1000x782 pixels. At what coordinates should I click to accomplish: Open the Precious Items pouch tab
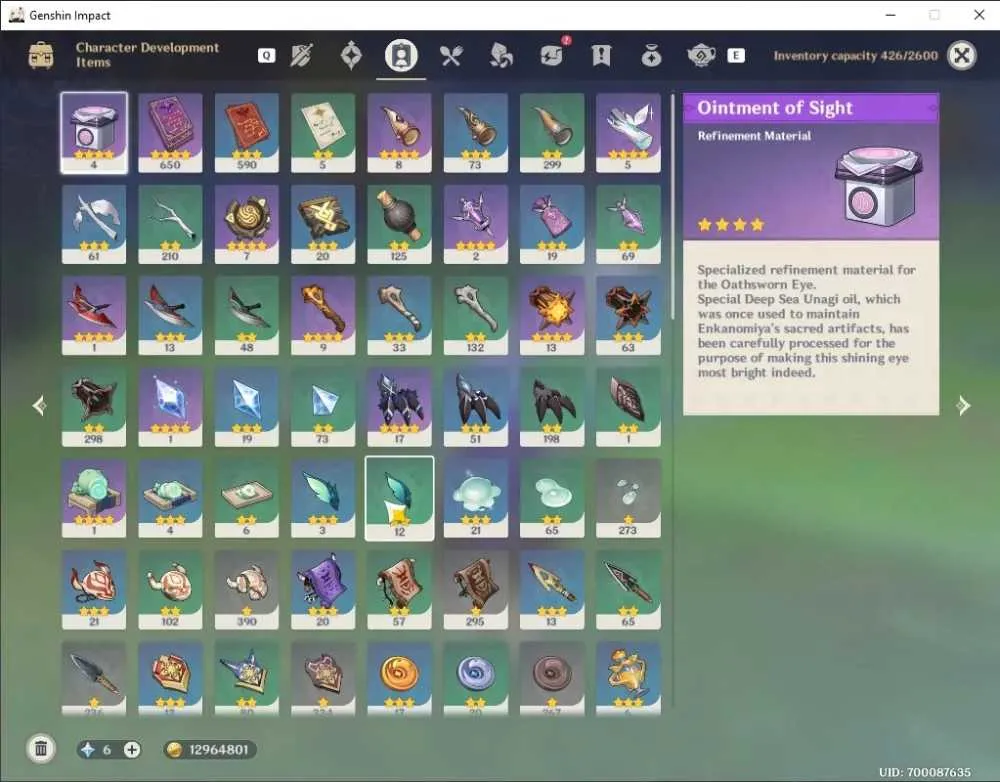(651, 57)
